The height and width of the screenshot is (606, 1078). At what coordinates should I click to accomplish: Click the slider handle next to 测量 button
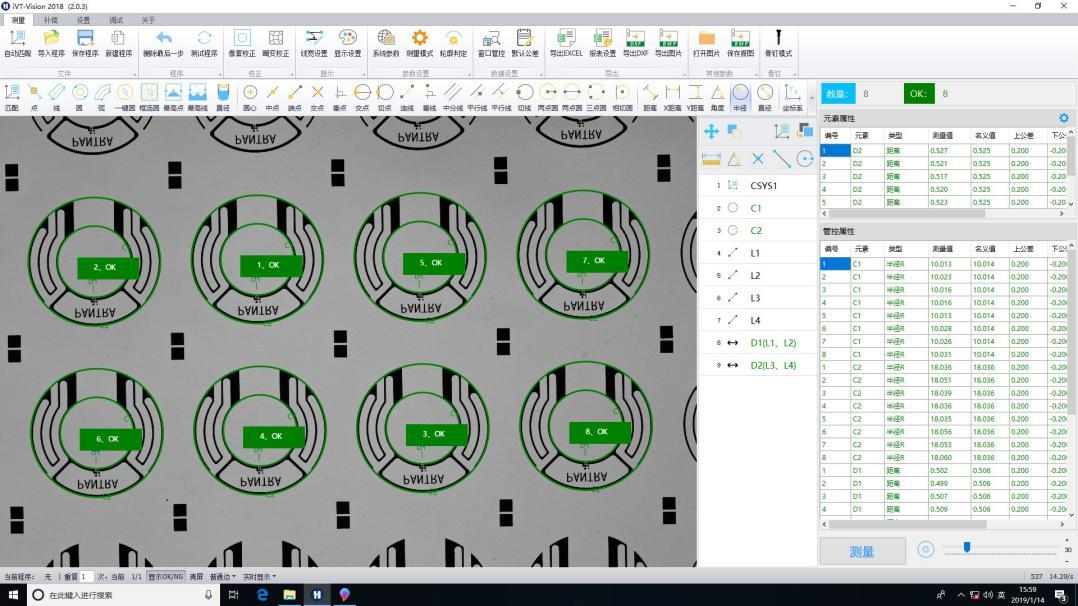pos(967,547)
